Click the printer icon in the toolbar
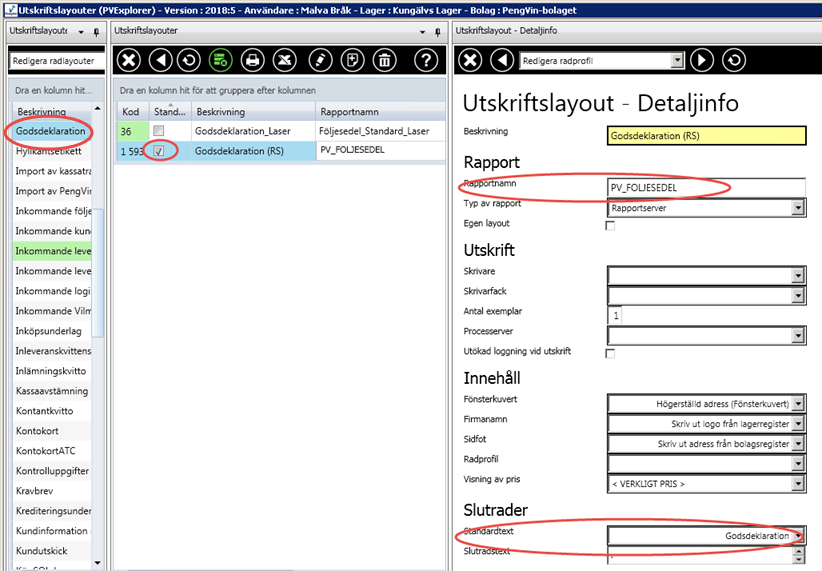 253,60
